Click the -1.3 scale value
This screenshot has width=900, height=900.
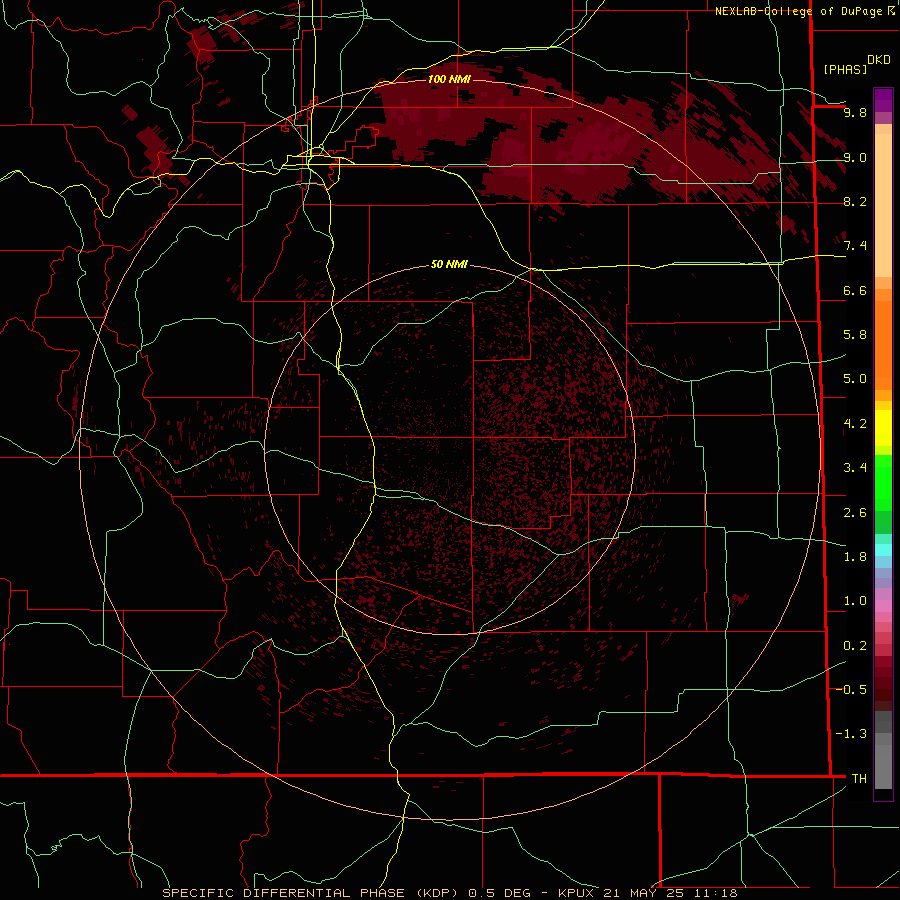(x=851, y=734)
